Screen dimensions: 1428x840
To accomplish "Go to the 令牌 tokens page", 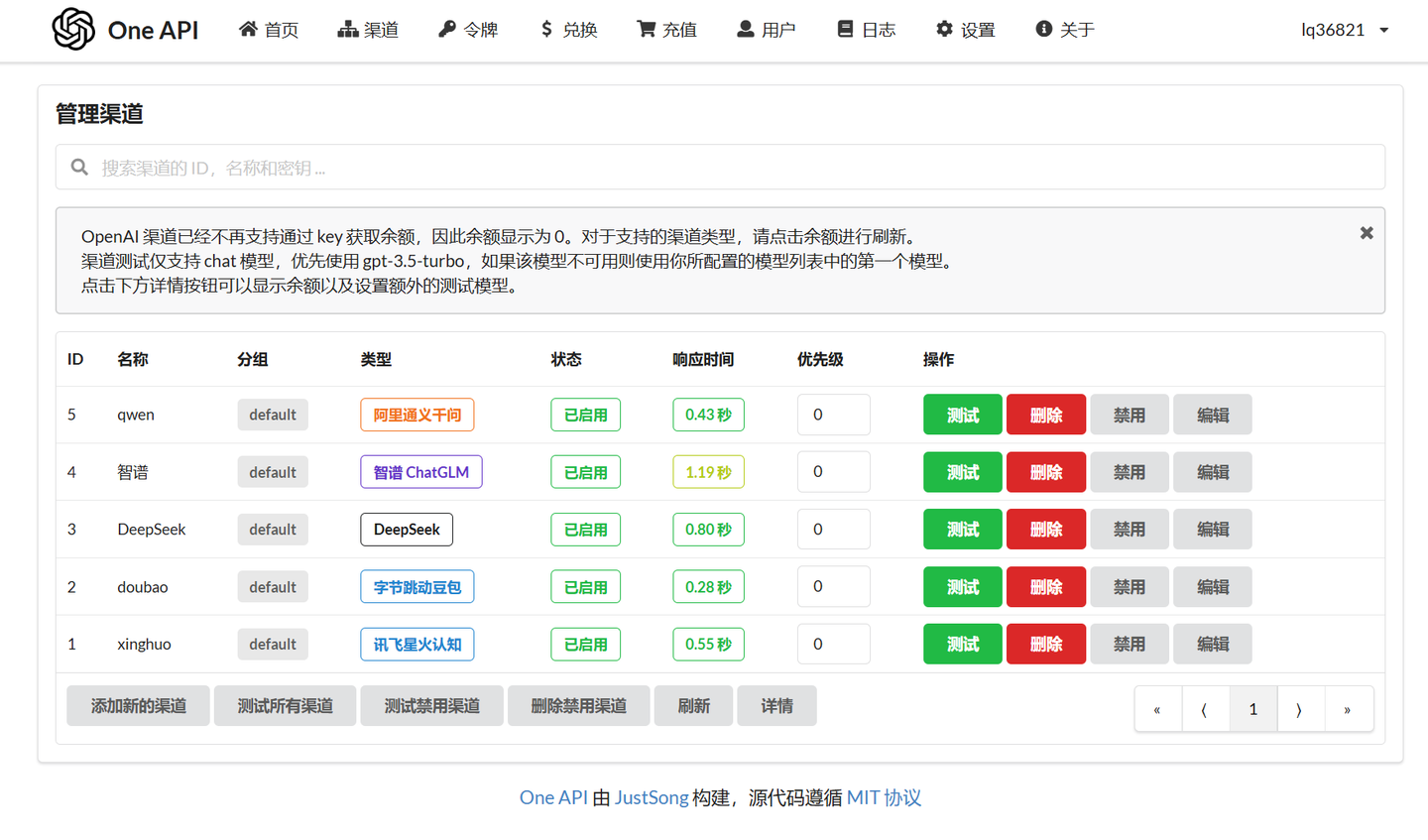I will 468,30.
